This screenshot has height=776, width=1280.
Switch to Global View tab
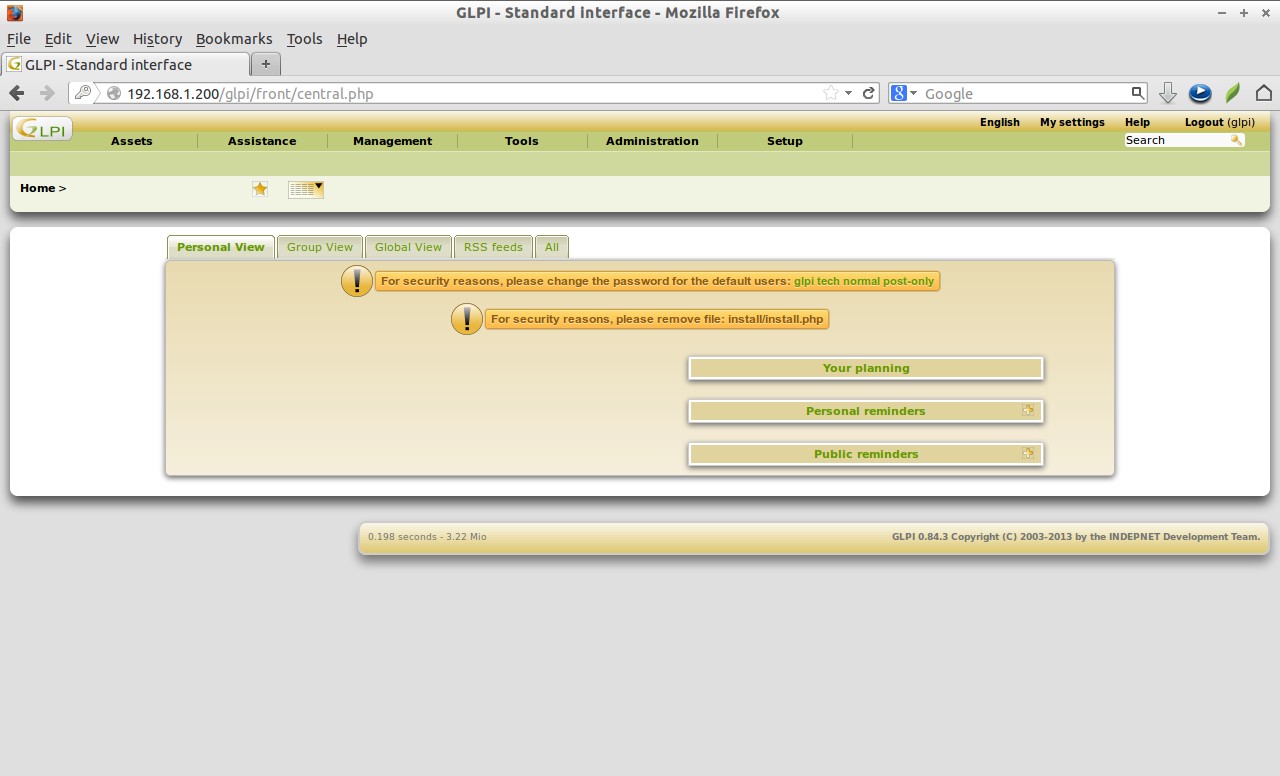(408, 247)
